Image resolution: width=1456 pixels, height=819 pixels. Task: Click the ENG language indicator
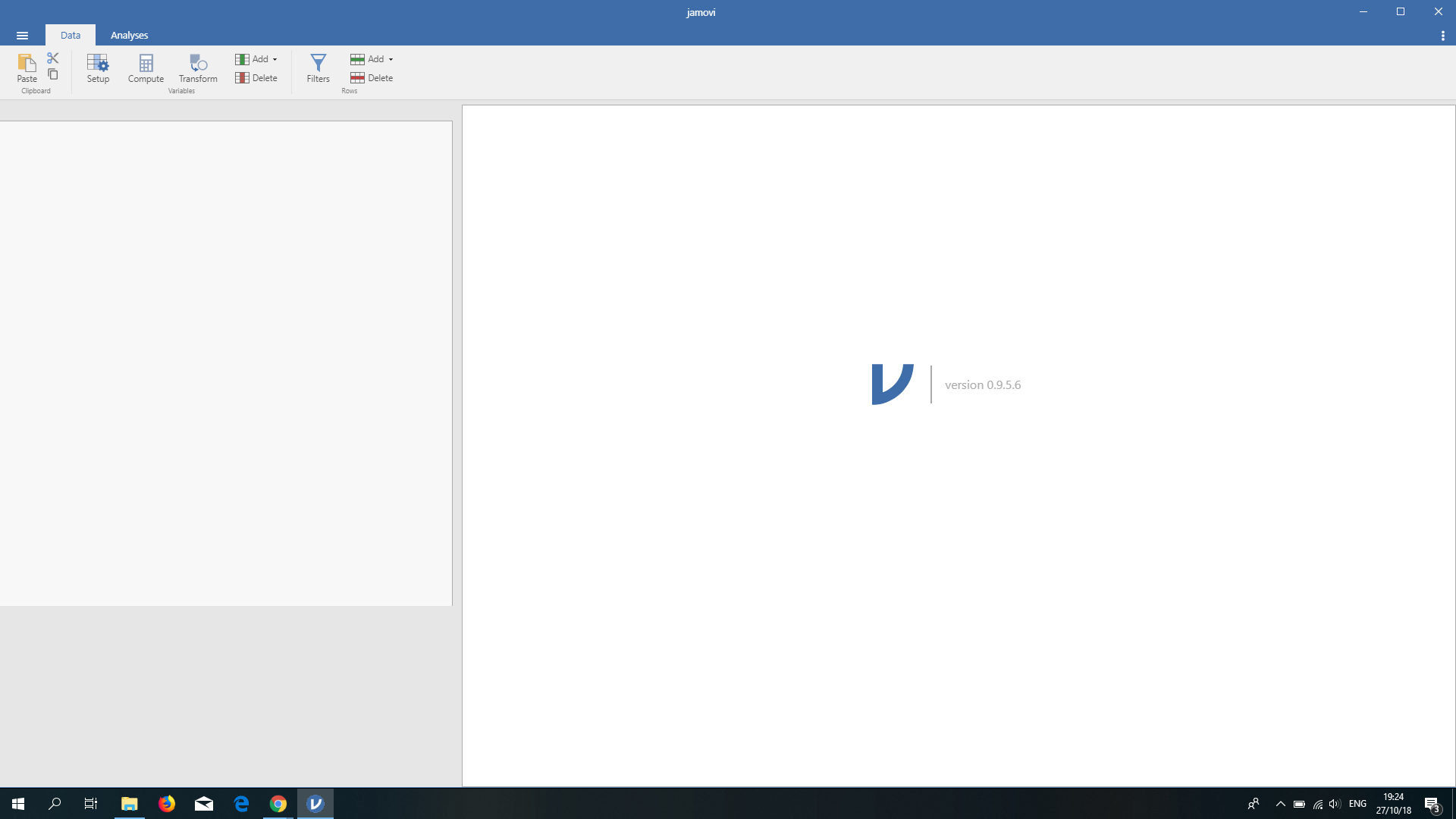pyautogui.click(x=1357, y=804)
